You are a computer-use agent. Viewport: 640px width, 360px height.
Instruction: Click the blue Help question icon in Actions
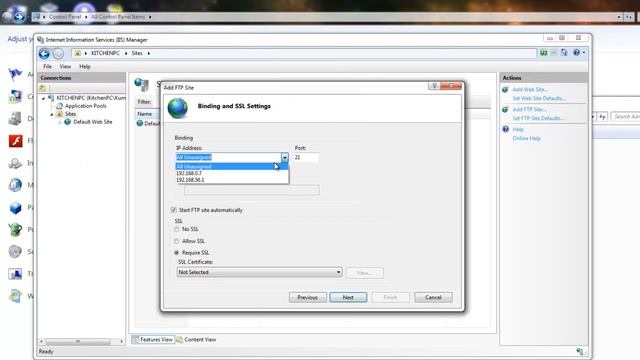coord(505,129)
